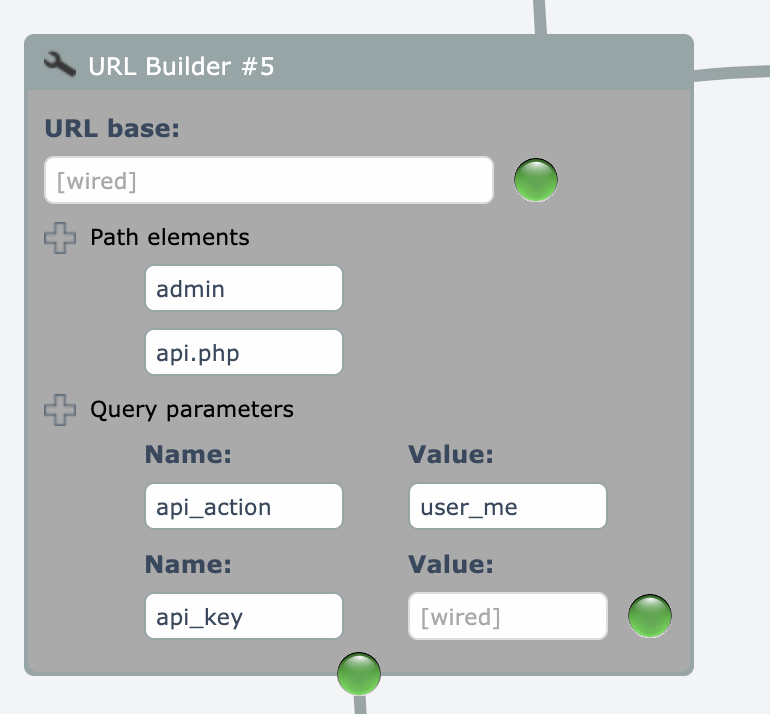Click the wrench icon in the module header
Image resolution: width=770 pixels, height=714 pixels.
pos(60,66)
